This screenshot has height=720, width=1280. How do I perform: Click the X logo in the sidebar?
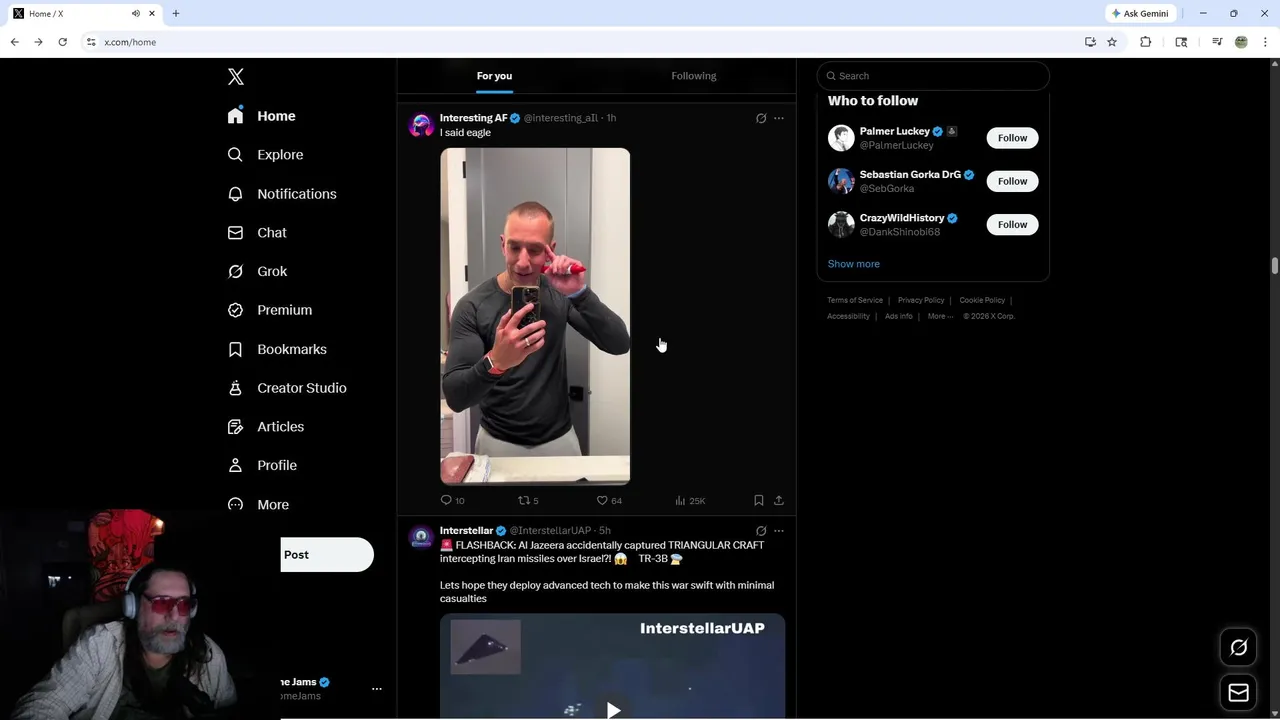pyautogui.click(x=235, y=77)
